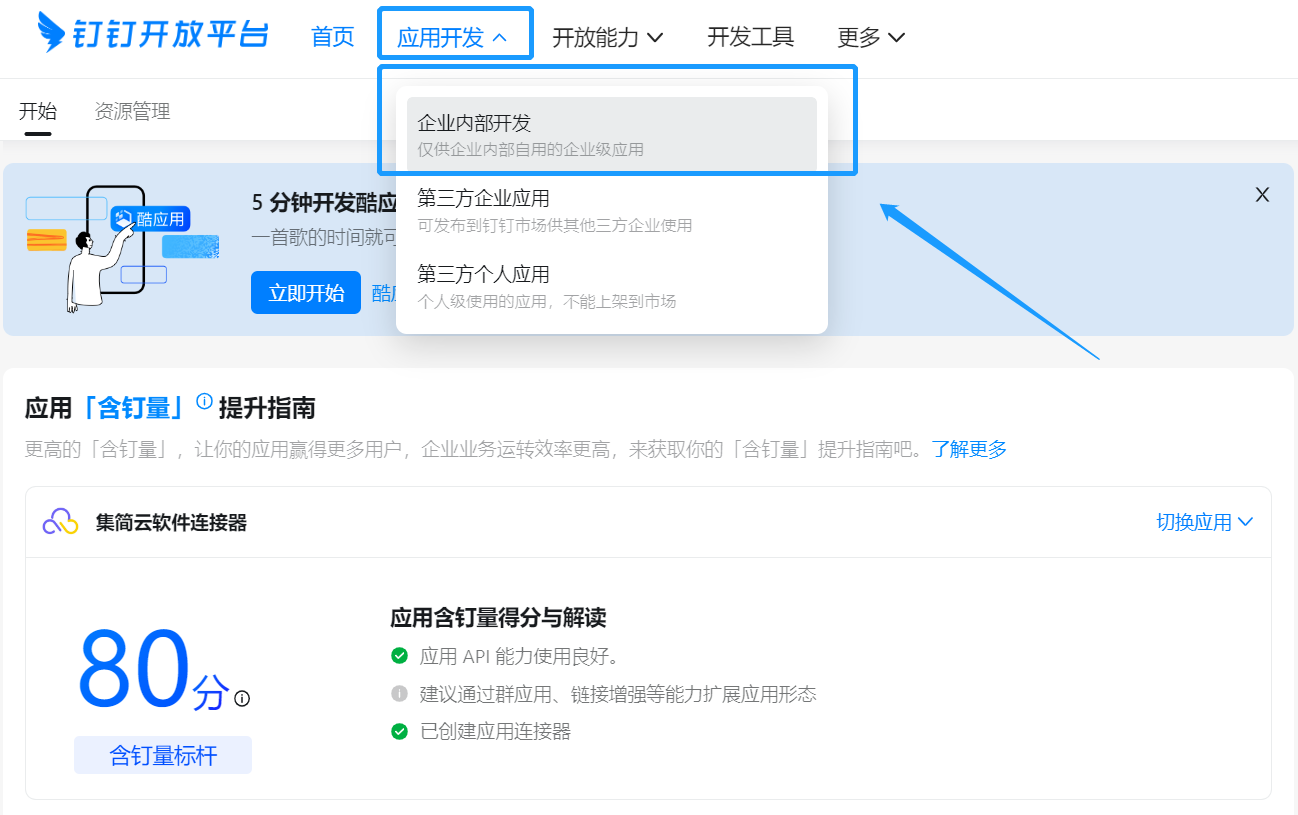1298x815 pixels.
Task: Click the green check beside 应用 API 能力使用良好
Action: pyautogui.click(x=400, y=656)
